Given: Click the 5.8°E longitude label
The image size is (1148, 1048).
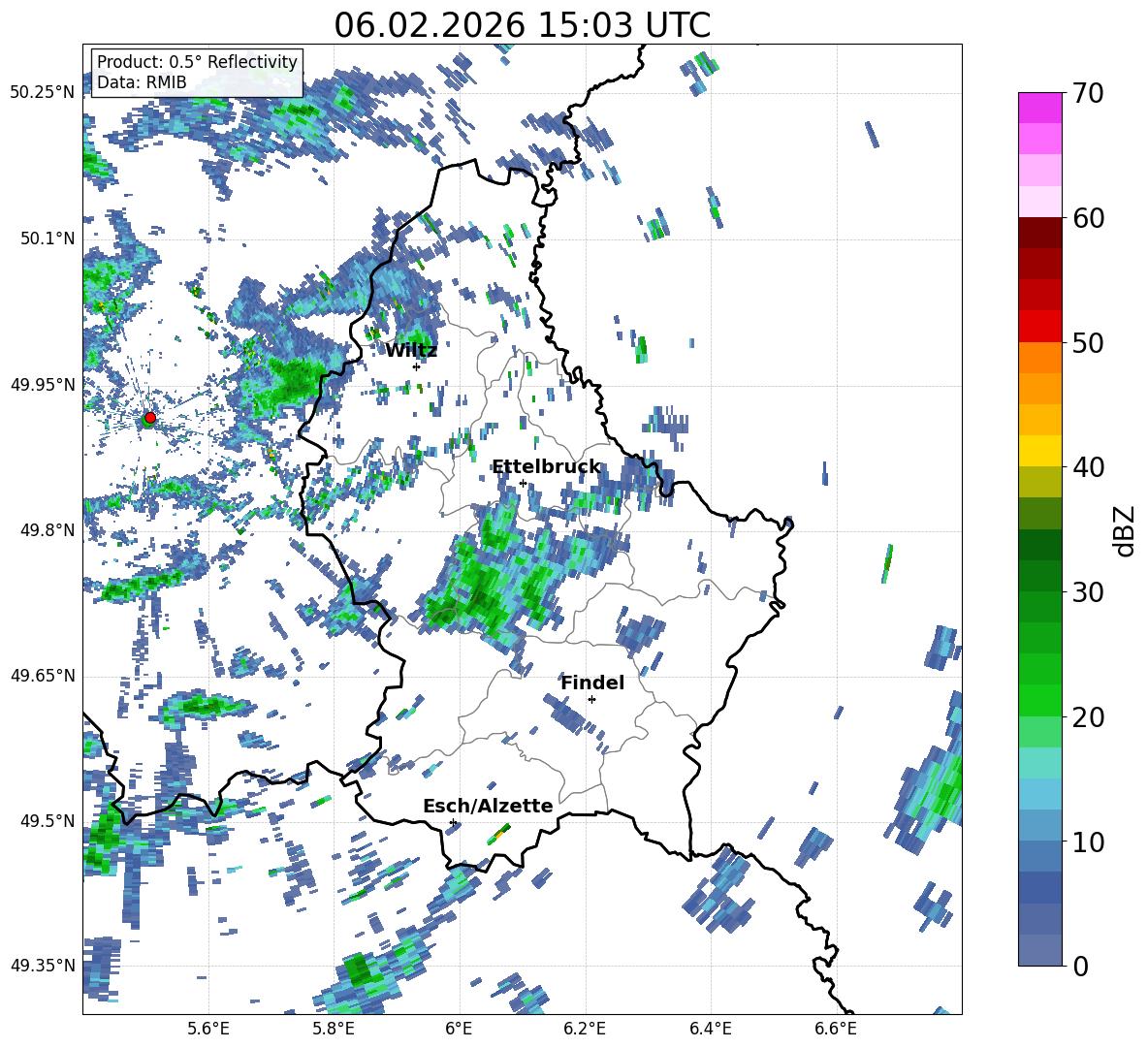Looking at the screenshot, I should click(x=334, y=1029).
